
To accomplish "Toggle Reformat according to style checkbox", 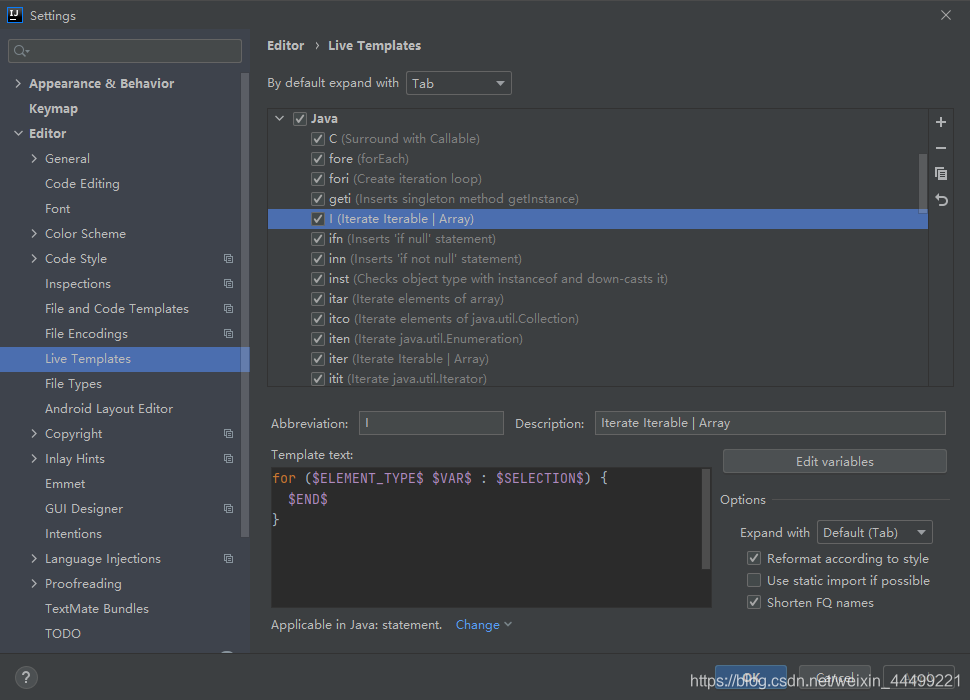I will pos(753,558).
